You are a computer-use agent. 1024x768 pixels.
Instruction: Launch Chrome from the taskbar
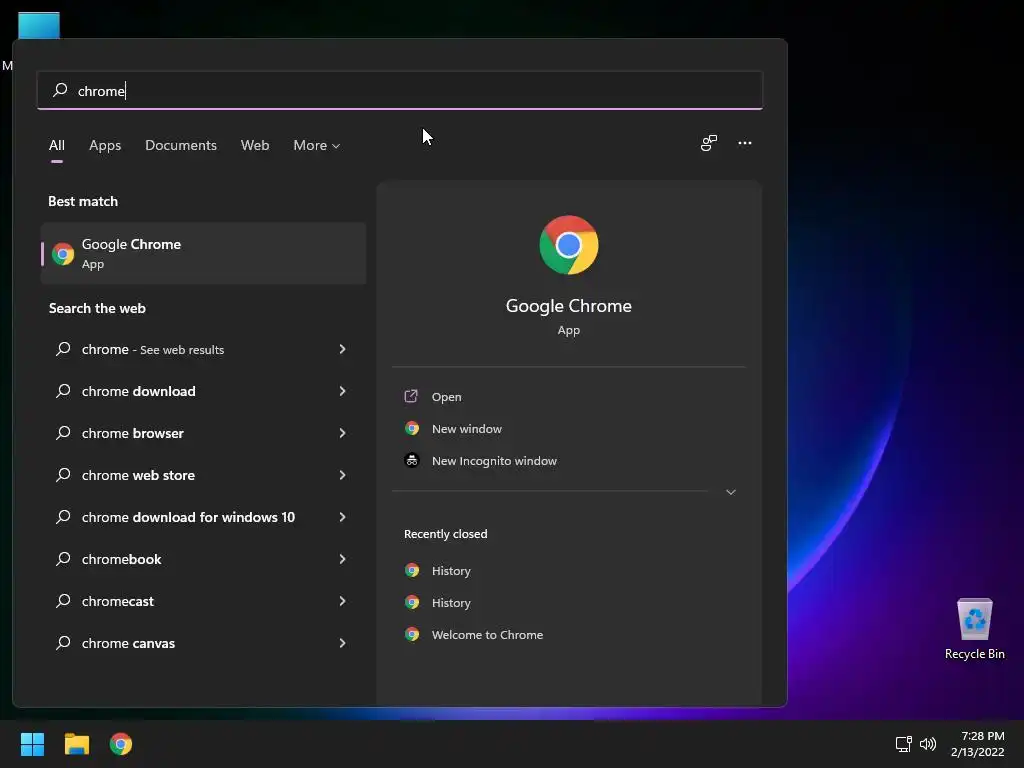(121, 744)
